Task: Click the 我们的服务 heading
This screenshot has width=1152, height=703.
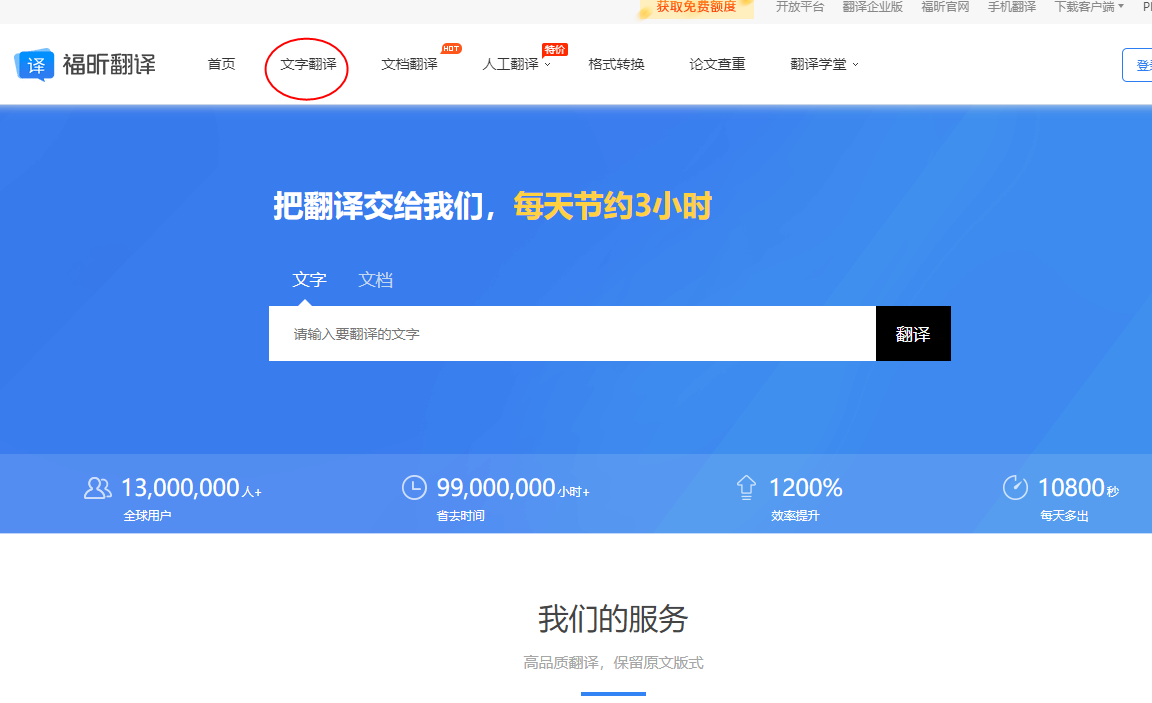Action: point(613,619)
